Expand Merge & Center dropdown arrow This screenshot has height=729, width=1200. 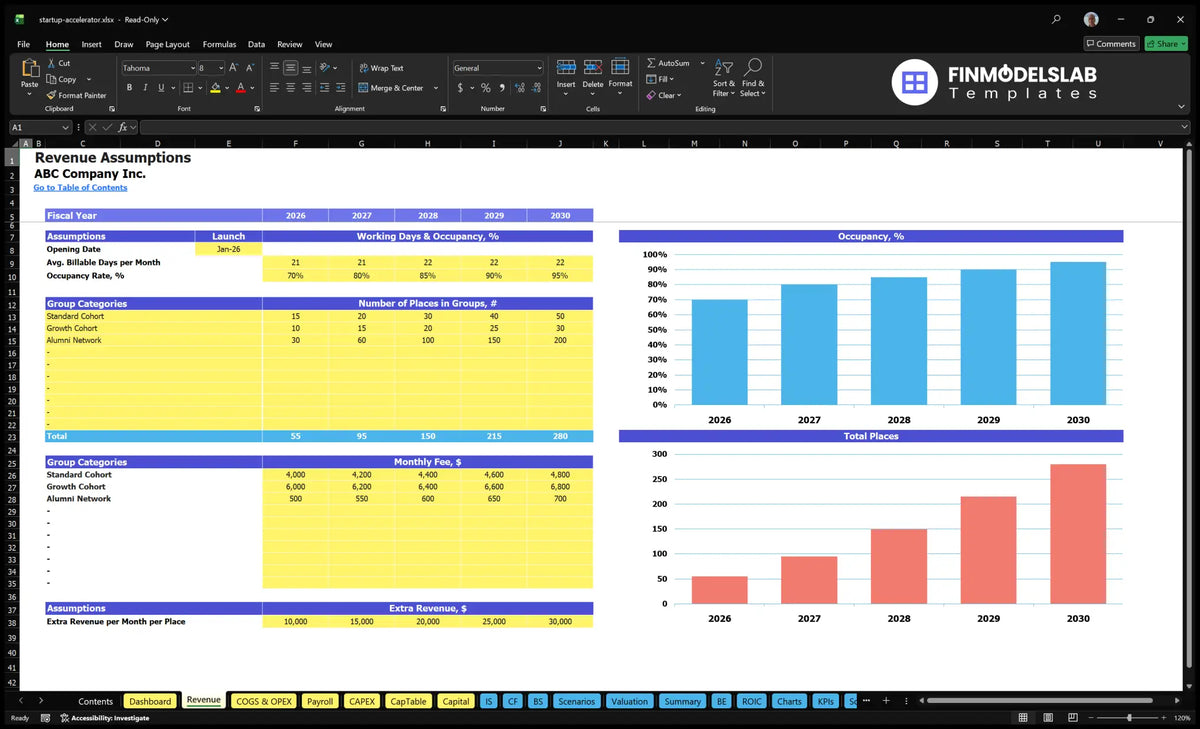coord(436,88)
